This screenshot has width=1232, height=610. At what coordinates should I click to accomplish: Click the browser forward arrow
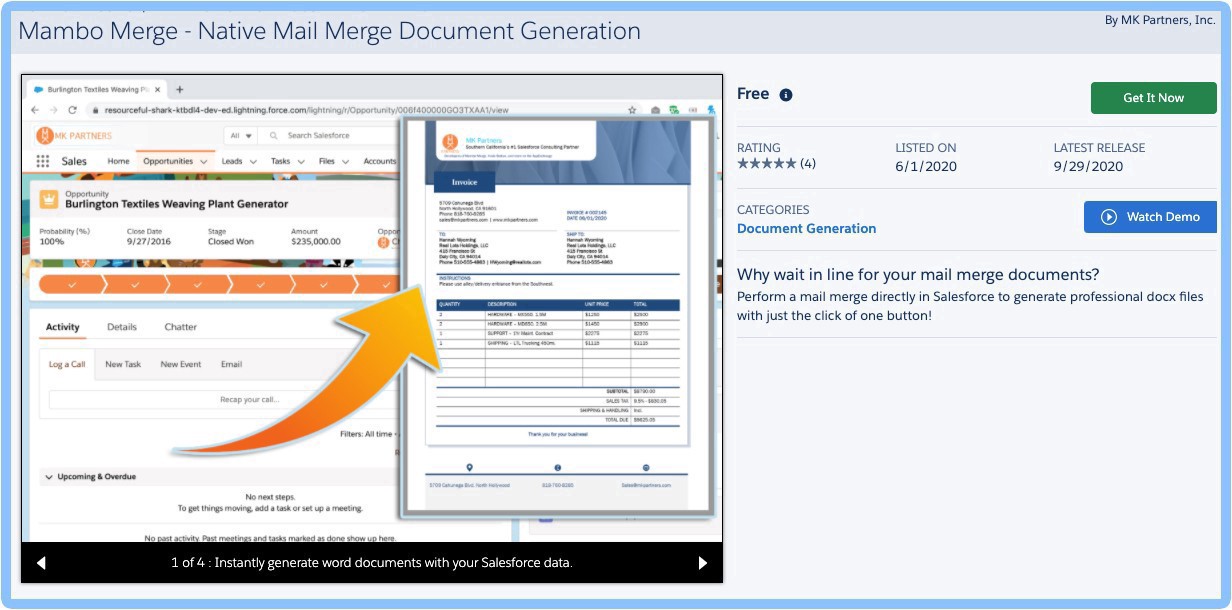[x=54, y=110]
